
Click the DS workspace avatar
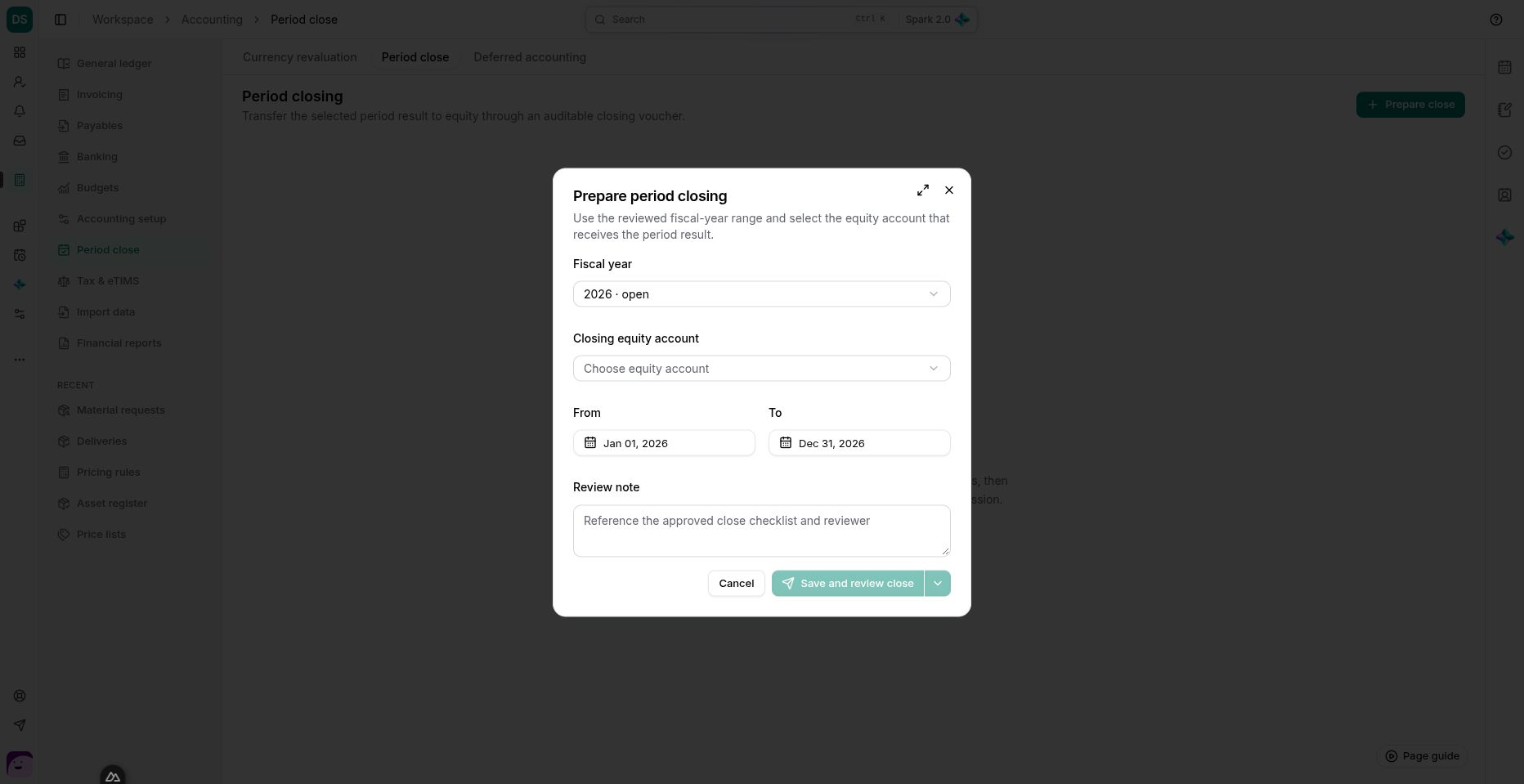tap(20, 20)
